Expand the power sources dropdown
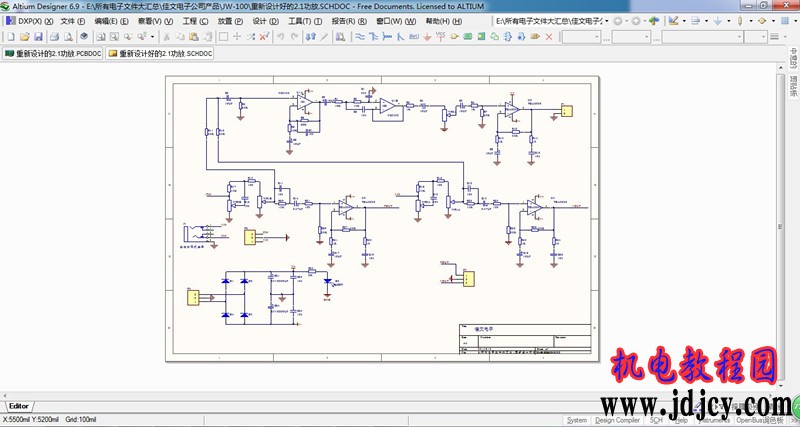 click(x=729, y=21)
